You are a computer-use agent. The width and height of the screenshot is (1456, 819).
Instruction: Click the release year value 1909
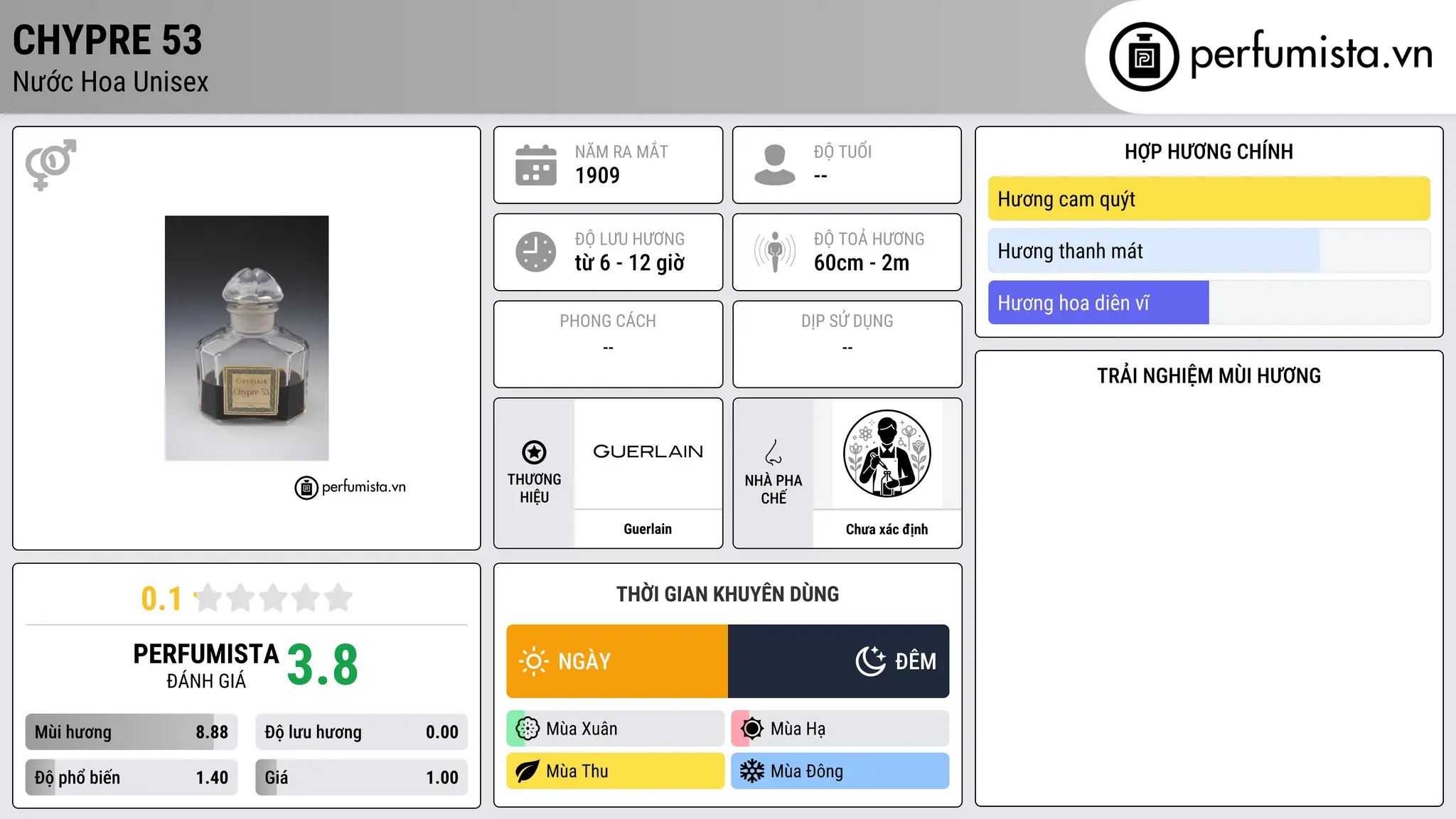tap(597, 176)
